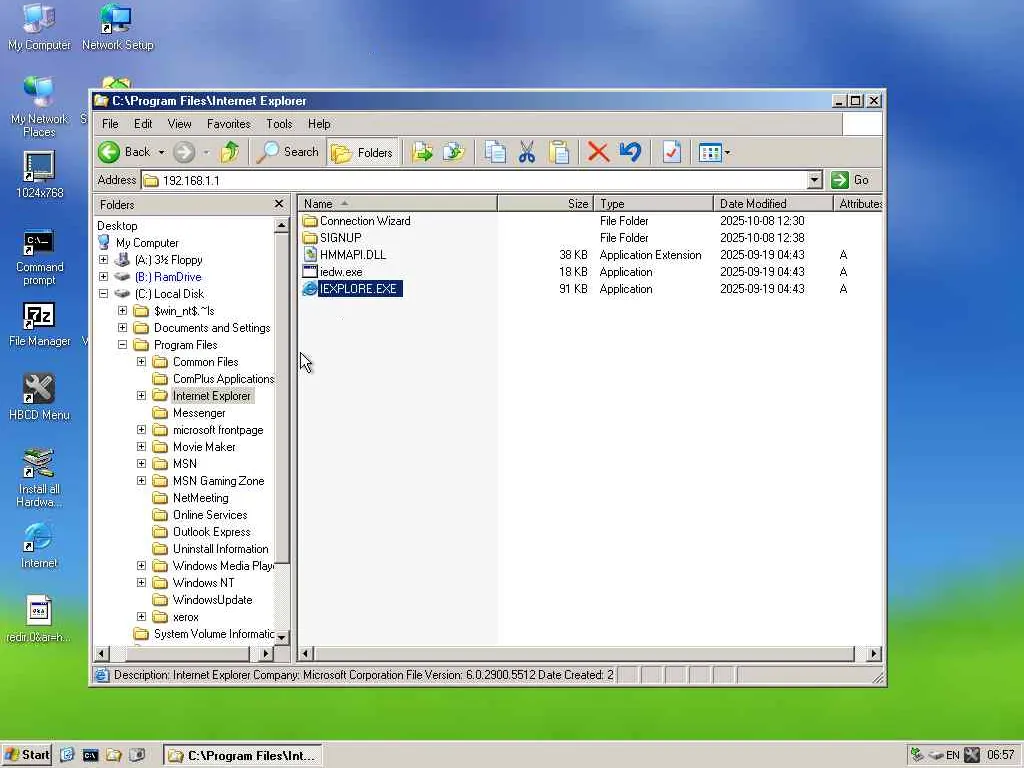Open the Help menu
The image size is (1024, 768).
[319, 123]
